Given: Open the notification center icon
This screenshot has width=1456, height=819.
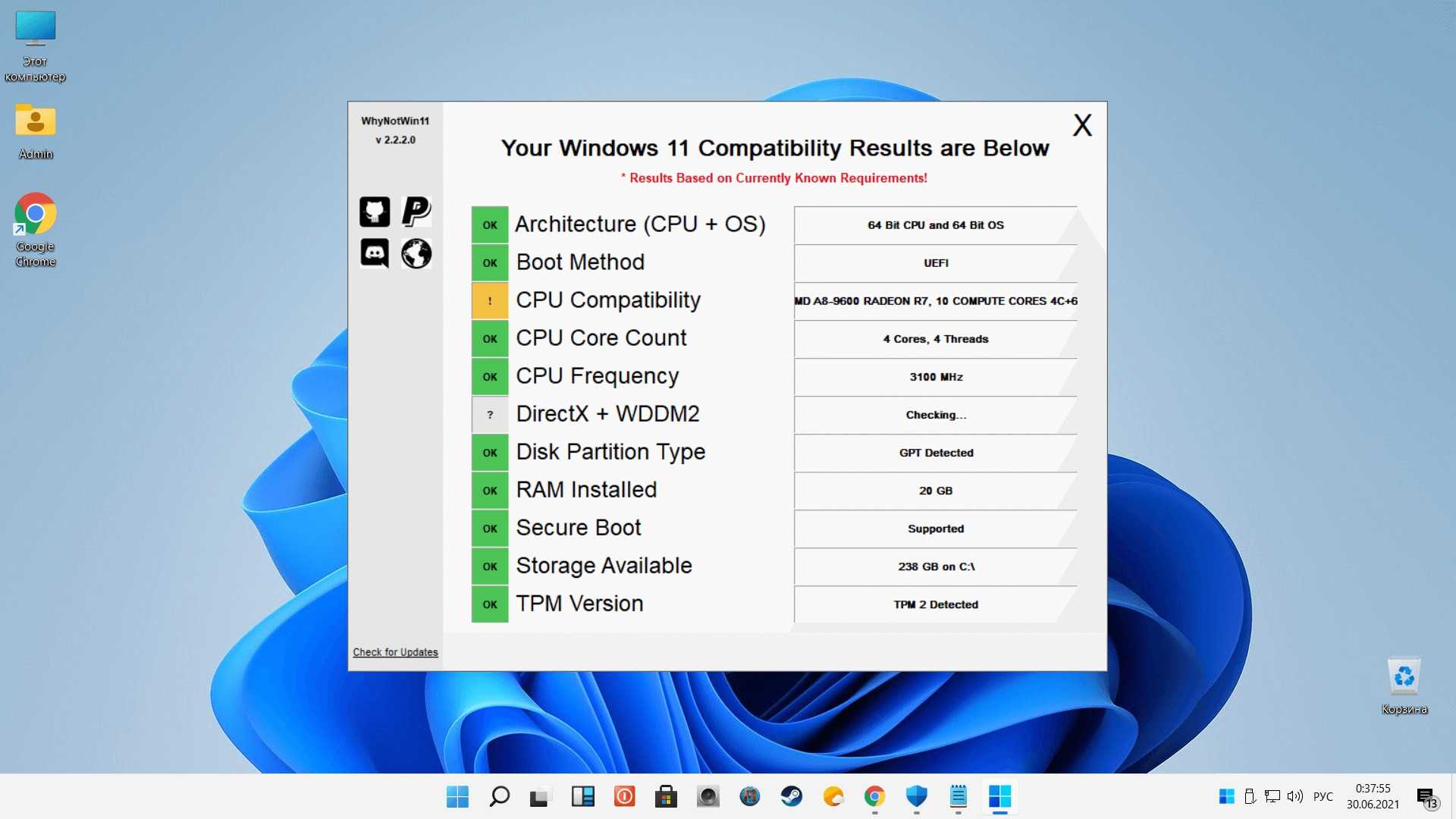Looking at the screenshot, I should tap(1426, 796).
